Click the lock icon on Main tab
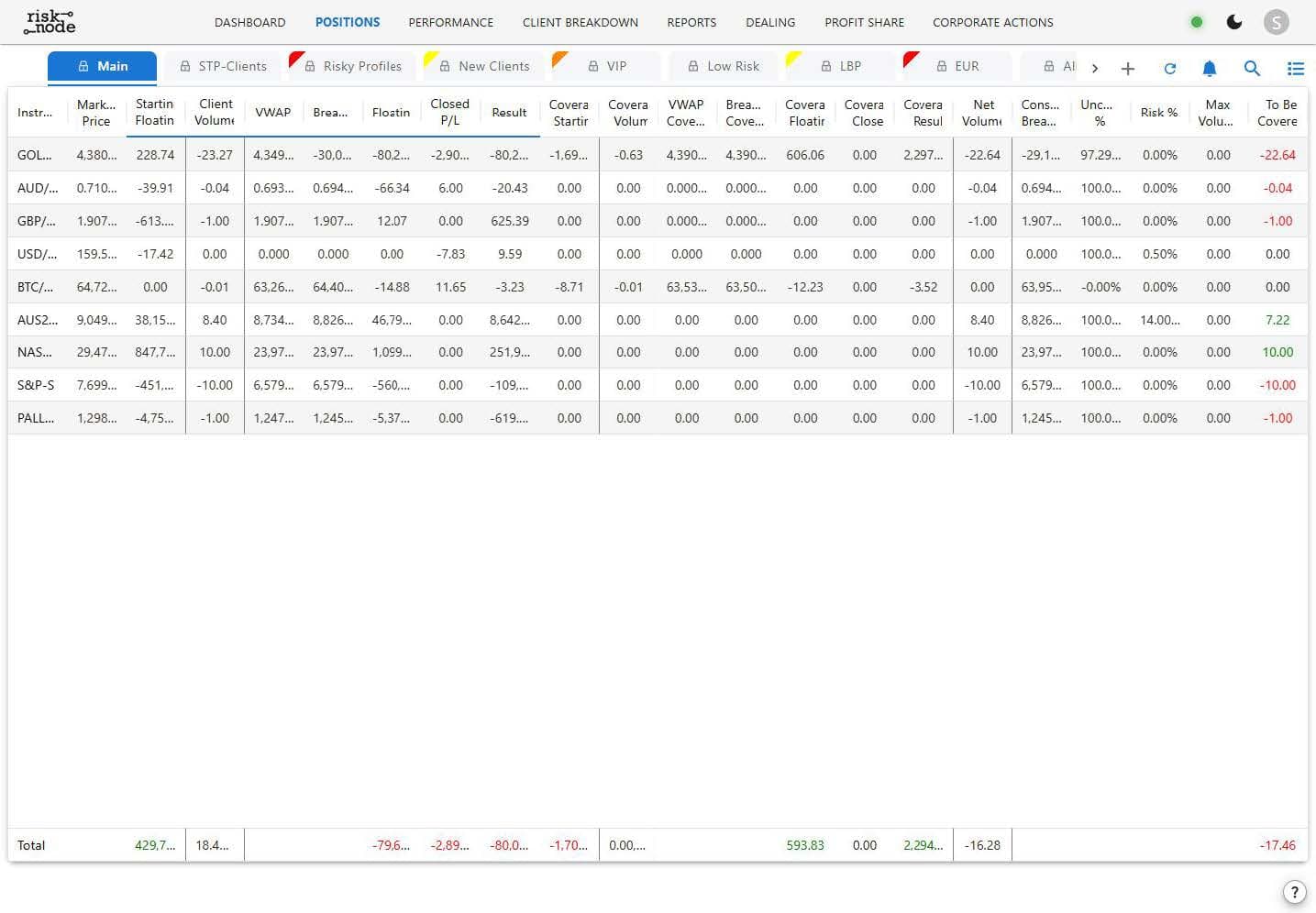This screenshot has height=913, width=1316. tap(83, 66)
